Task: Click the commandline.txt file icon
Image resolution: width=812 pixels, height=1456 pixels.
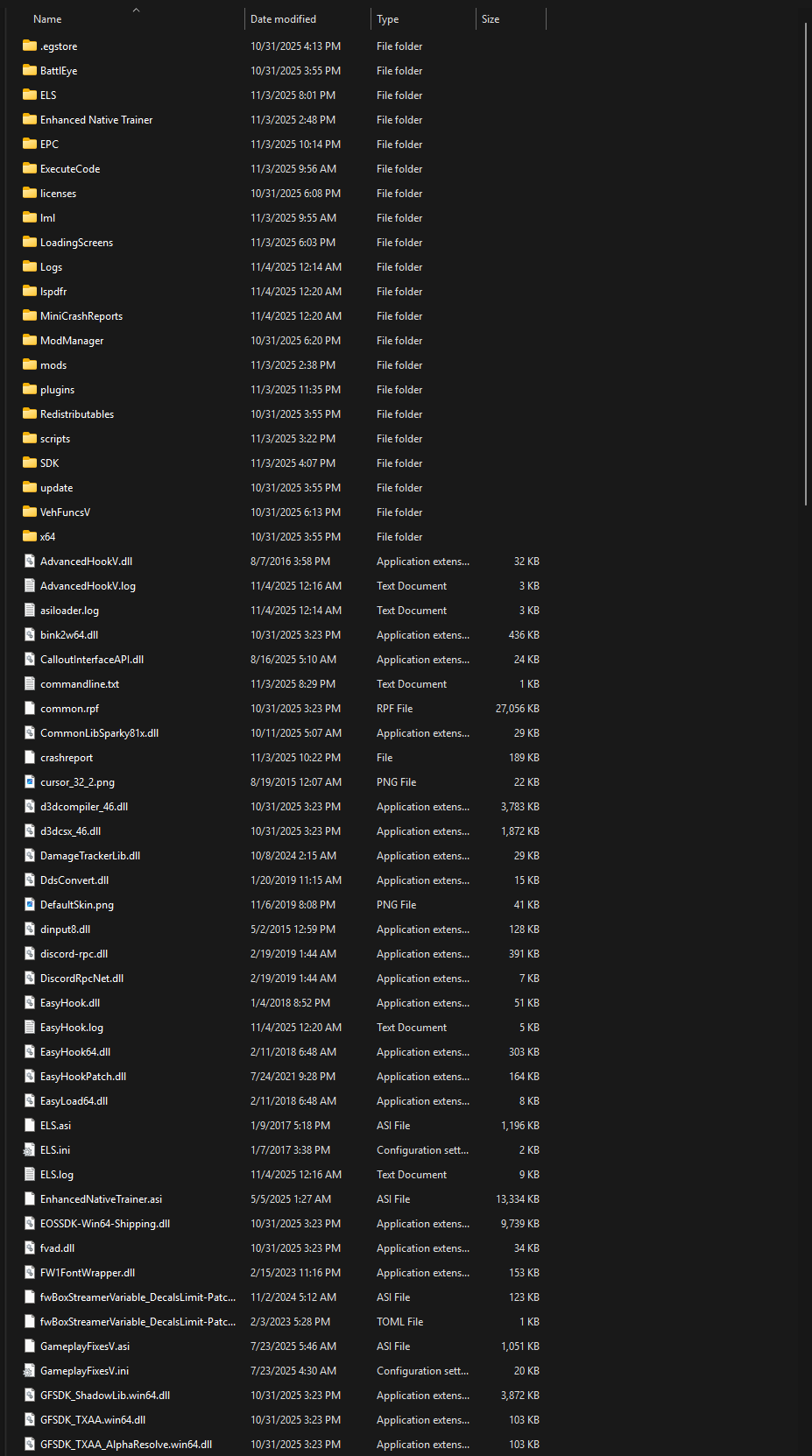Action: (30, 683)
